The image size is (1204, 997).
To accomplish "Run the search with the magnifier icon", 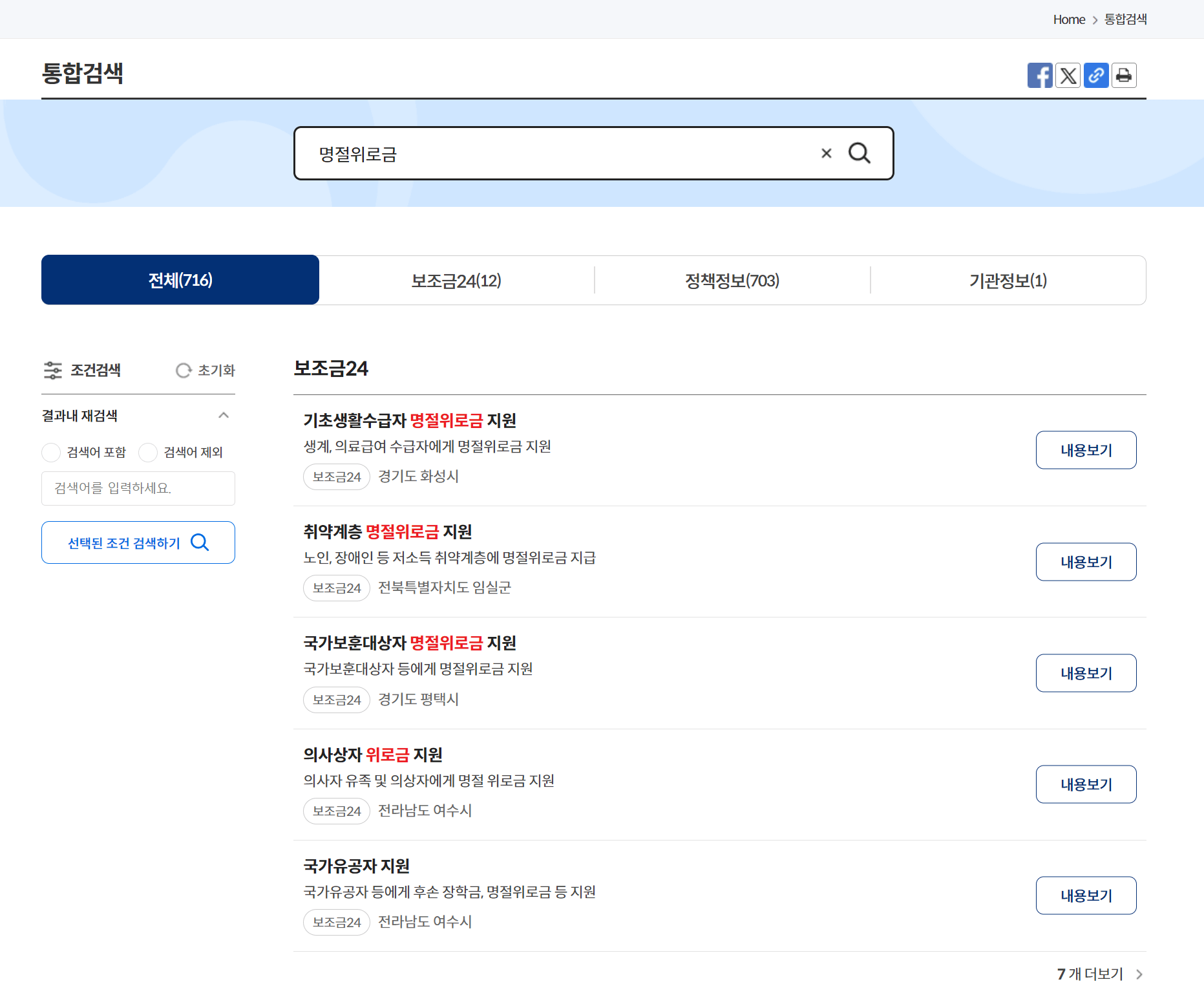I will pyautogui.click(x=860, y=153).
